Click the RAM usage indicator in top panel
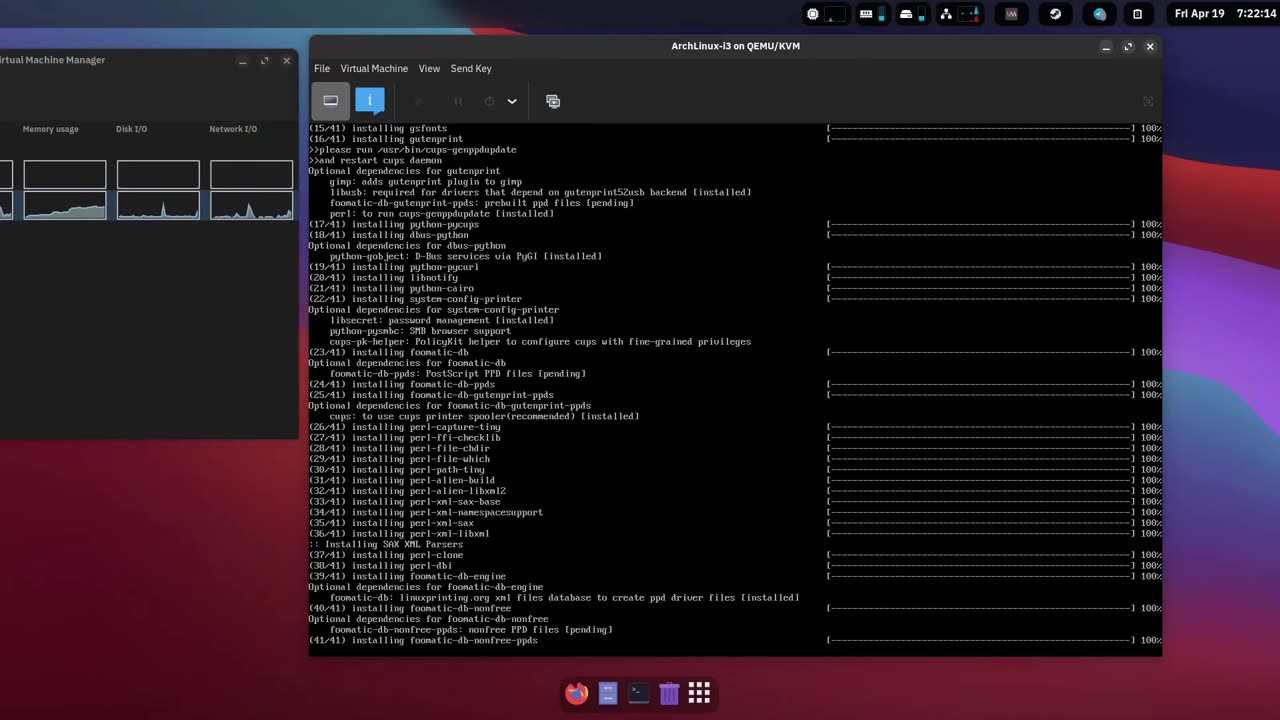 pyautogui.click(x=875, y=14)
